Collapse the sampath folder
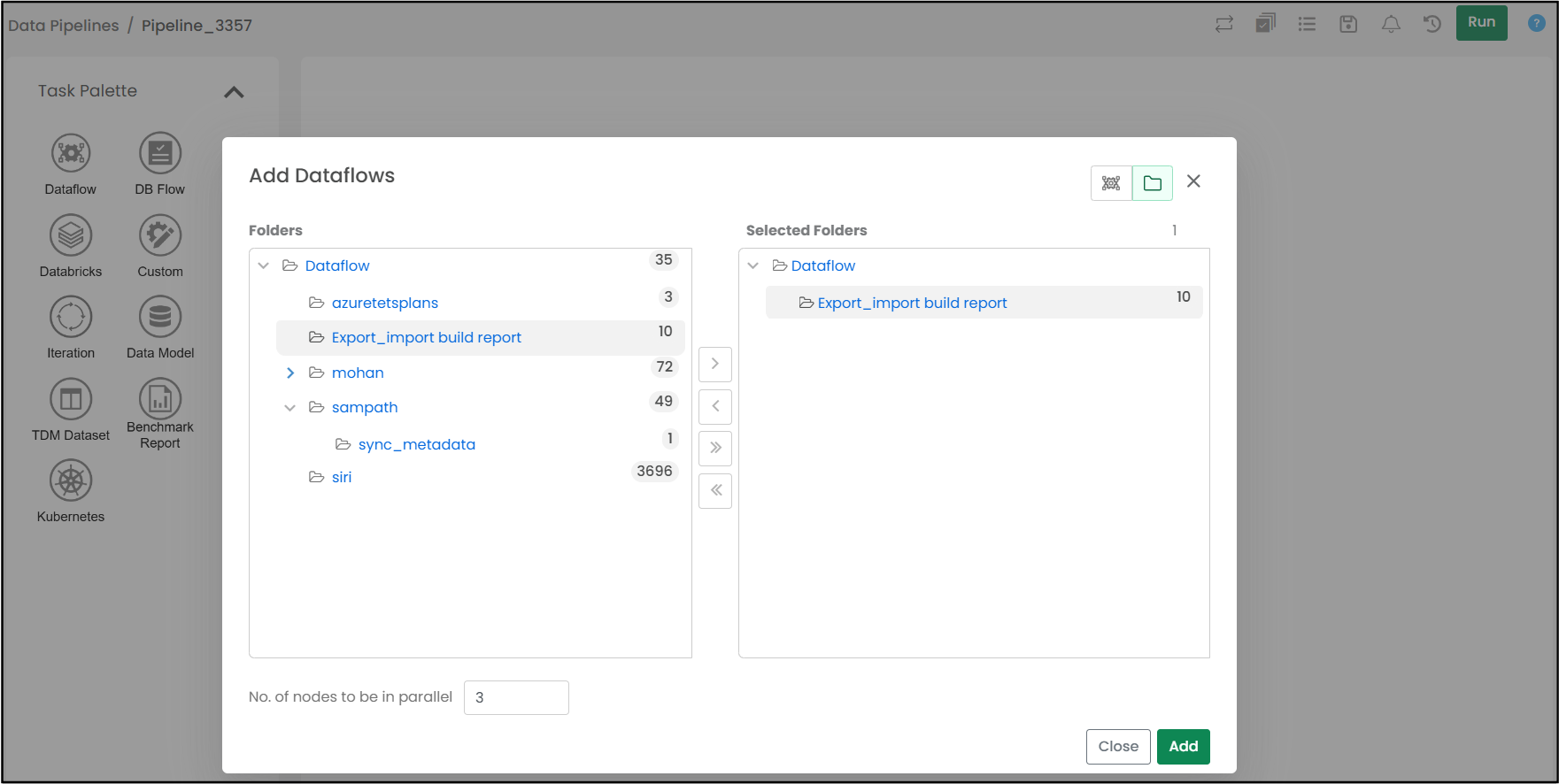The image size is (1559, 784). [x=290, y=408]
